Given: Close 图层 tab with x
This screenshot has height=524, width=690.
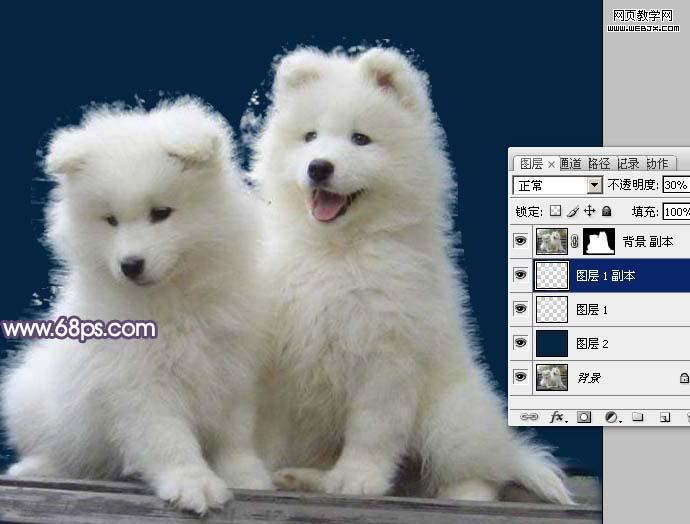Looking at the screenshot, I should [x=551, y=165].
